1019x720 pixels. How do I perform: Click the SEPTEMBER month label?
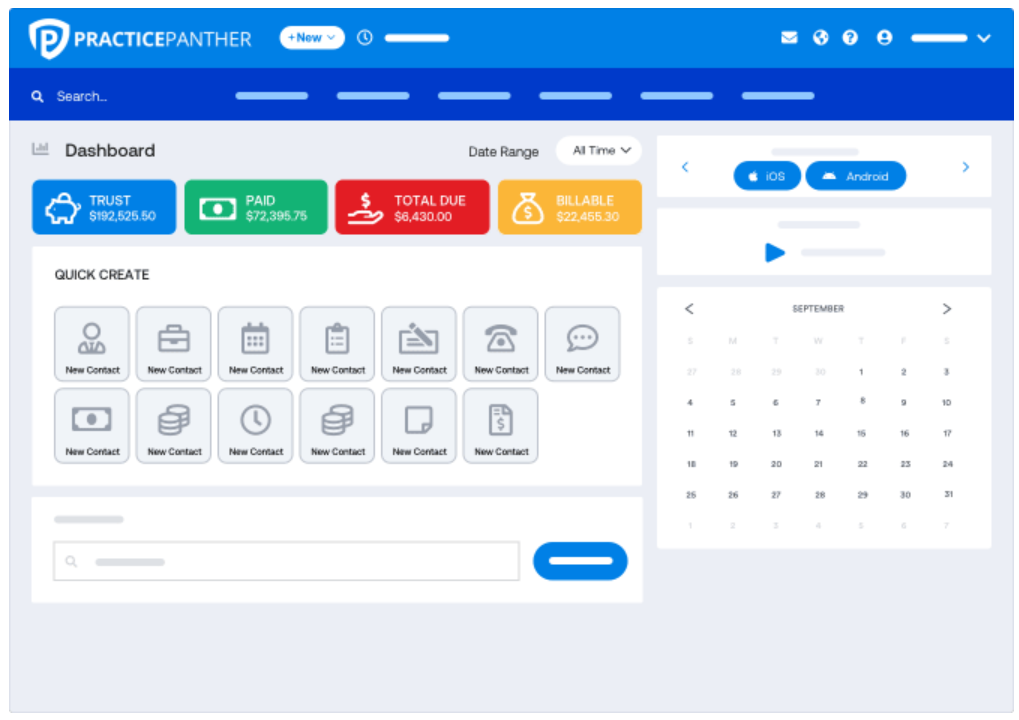818,309
